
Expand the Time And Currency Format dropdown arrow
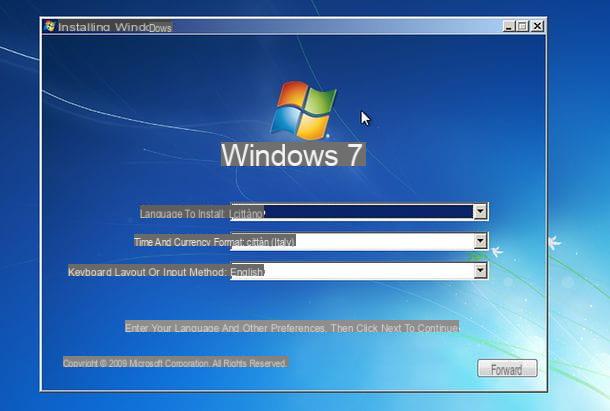(x=480, y=241)
